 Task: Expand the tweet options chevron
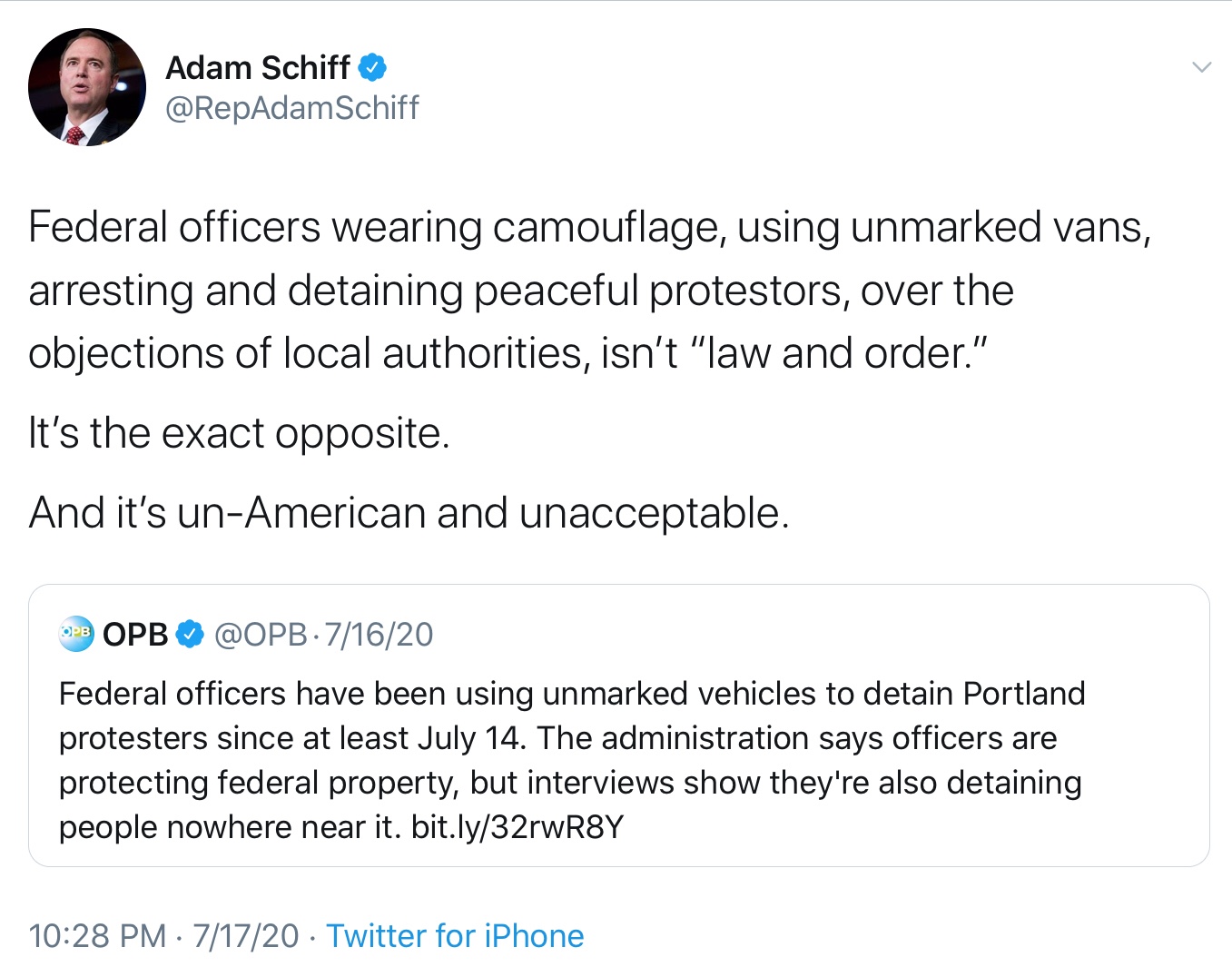coord(1201,67)
